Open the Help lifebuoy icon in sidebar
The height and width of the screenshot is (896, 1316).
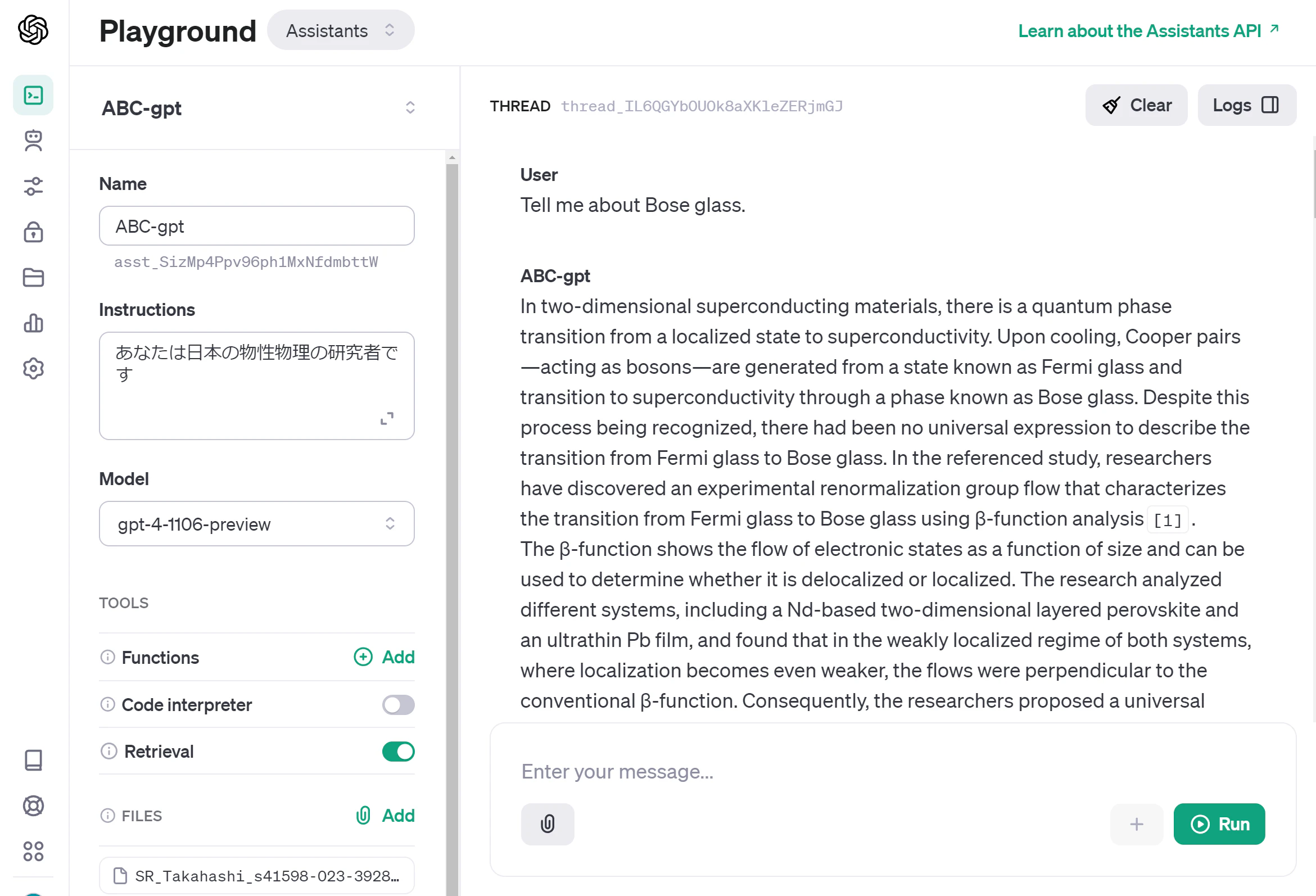[33, 806]
